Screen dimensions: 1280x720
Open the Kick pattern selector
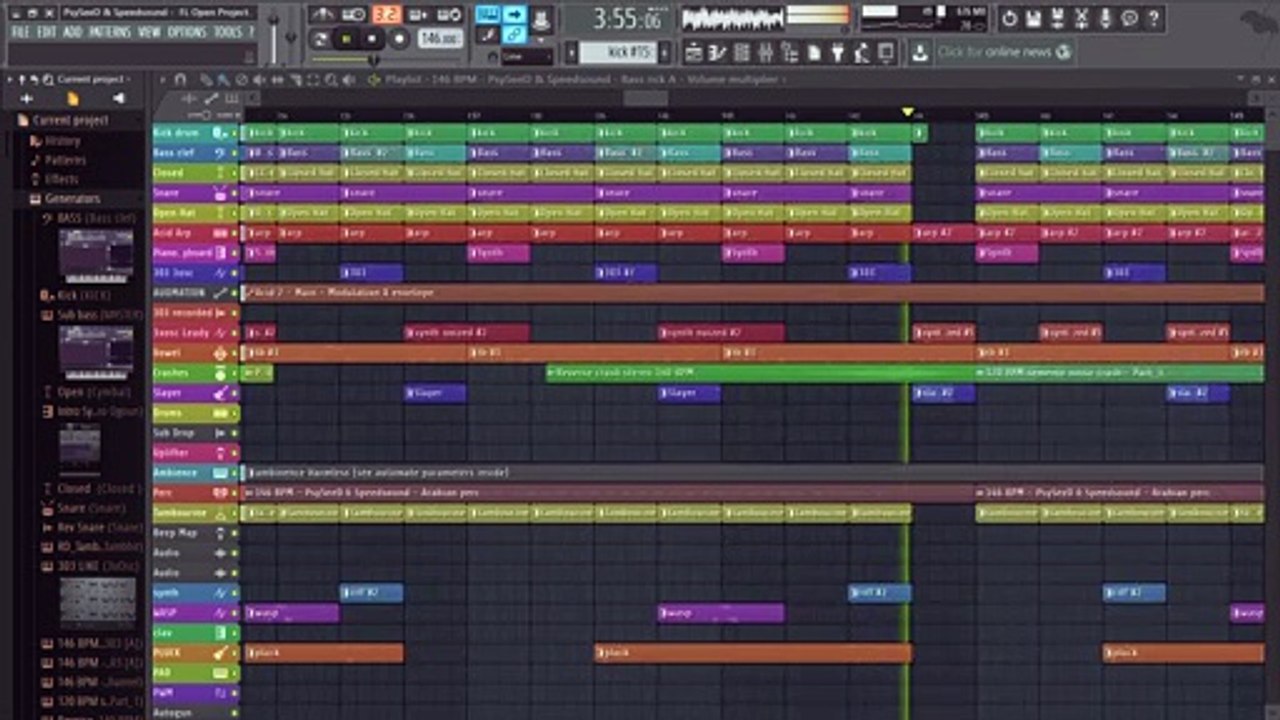[619, 52]
